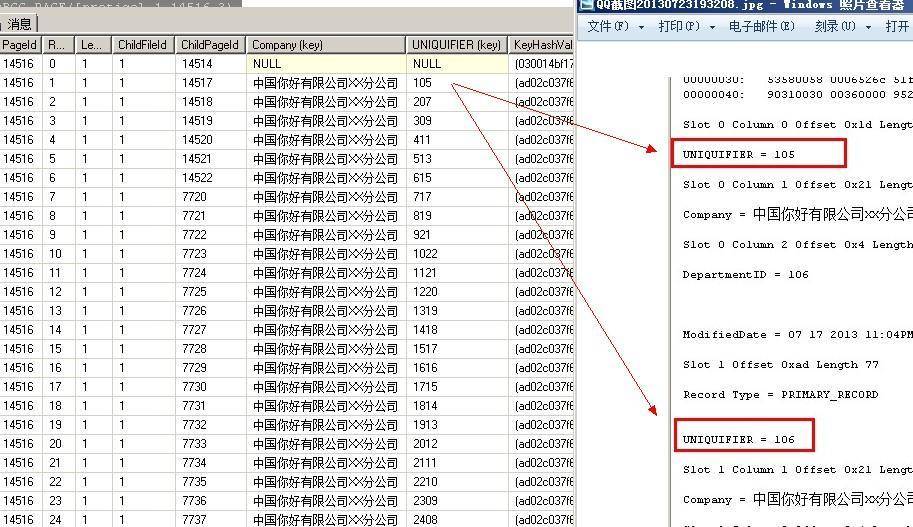The width and height of the screenshot is (913, 527).
Task: Select ChildPageId cell 7731
Action: [x=210, y=406]
